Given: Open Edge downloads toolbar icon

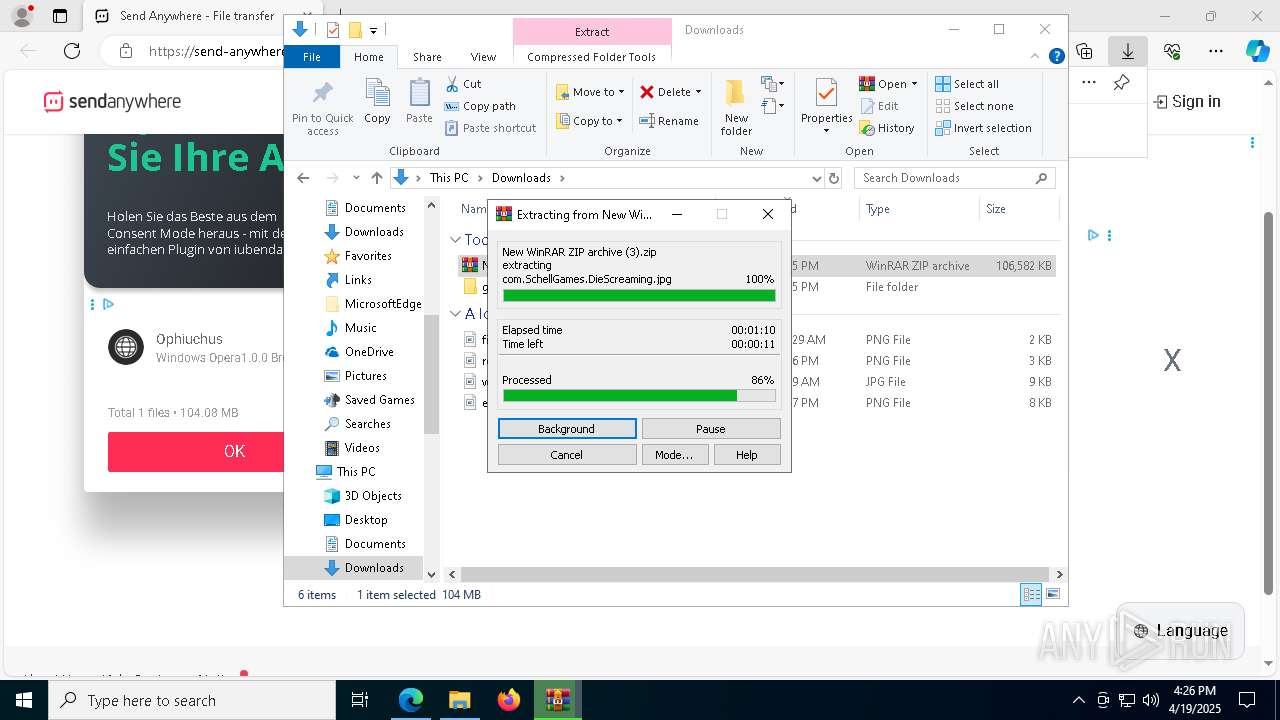Looking at the screenshot, I should pos(1128,51).
